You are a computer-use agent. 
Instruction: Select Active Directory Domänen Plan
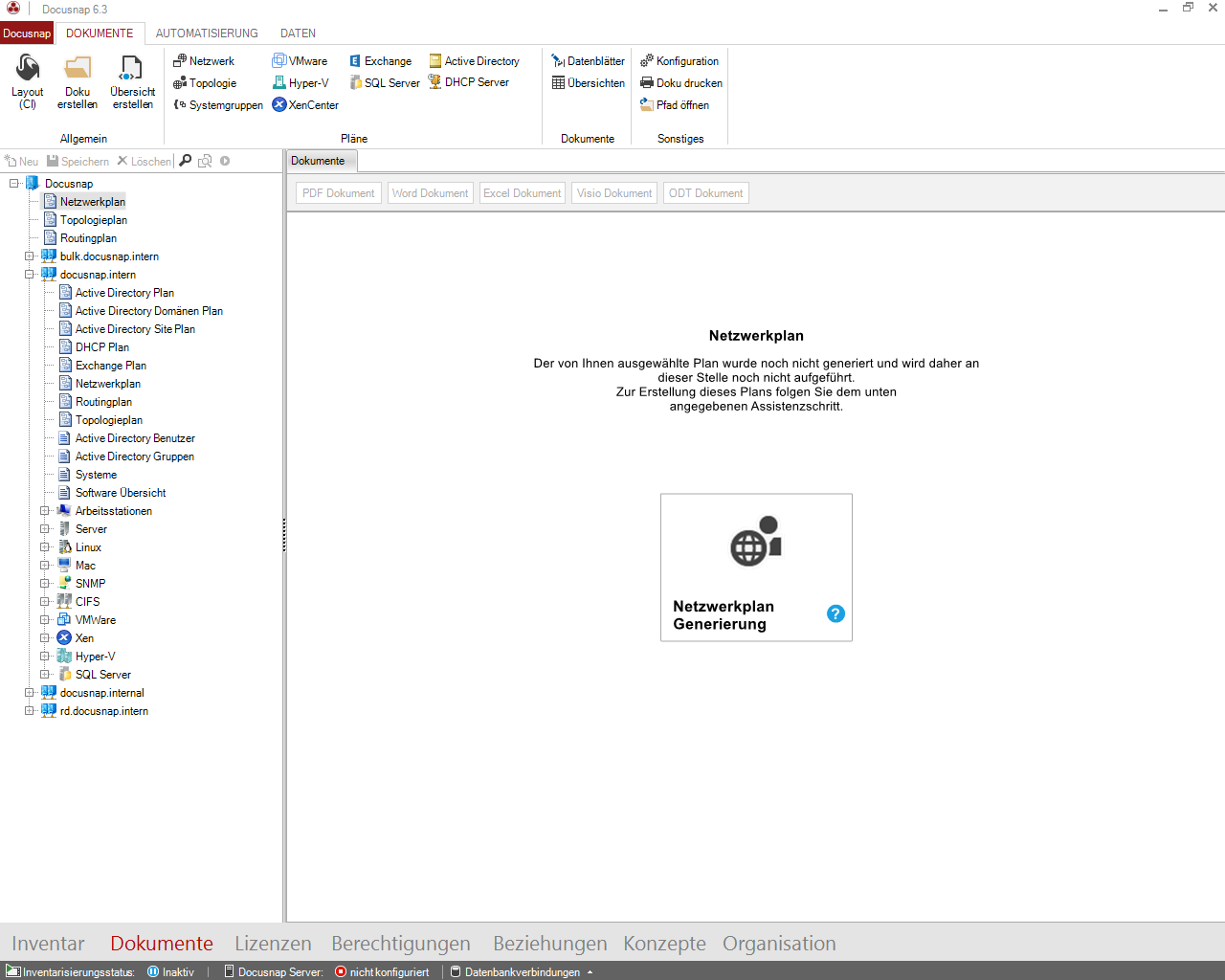[149, 310]
